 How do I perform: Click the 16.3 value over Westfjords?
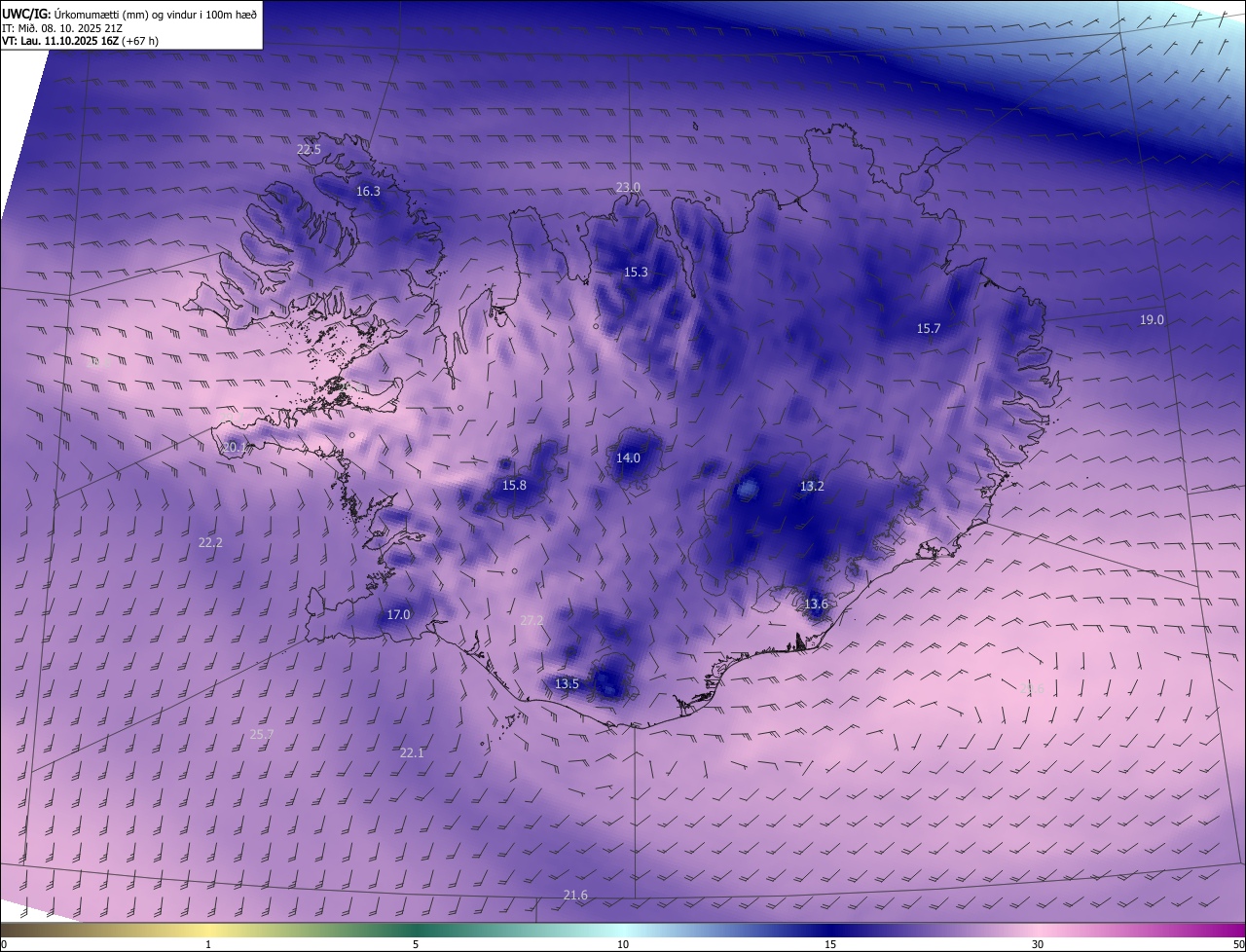(368, 191)
